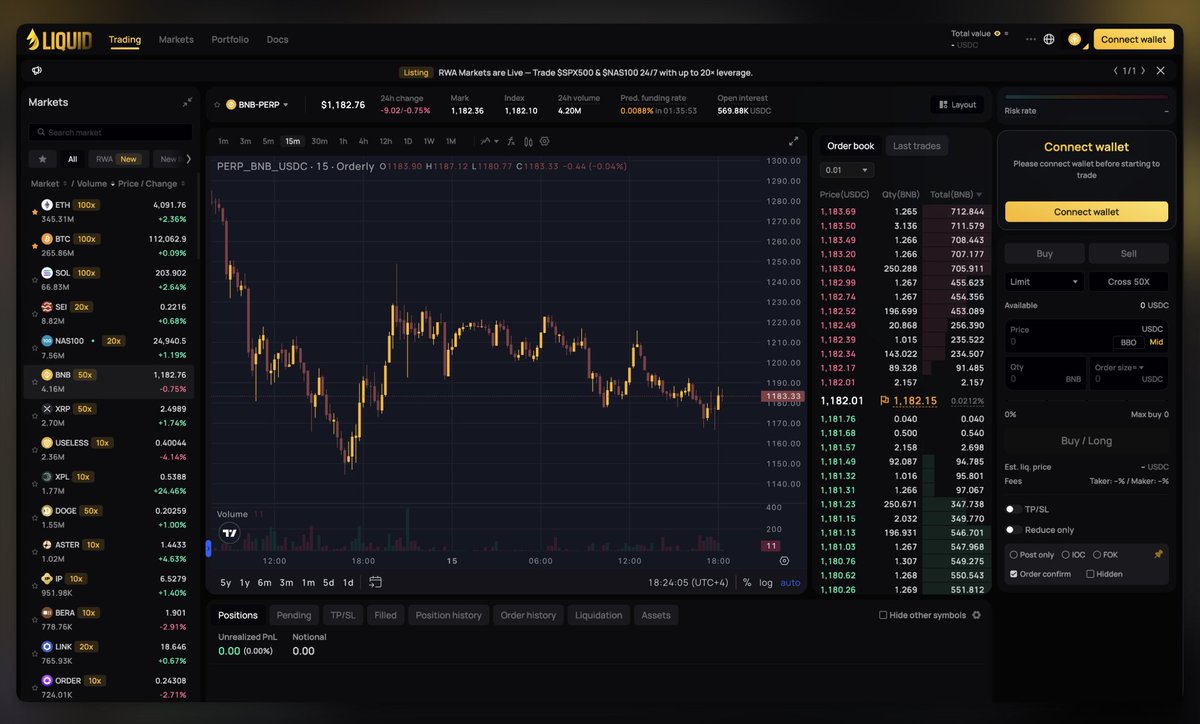Open the globe language selector
Viewport: 1200px width, 724px height.
[1049, 40]
